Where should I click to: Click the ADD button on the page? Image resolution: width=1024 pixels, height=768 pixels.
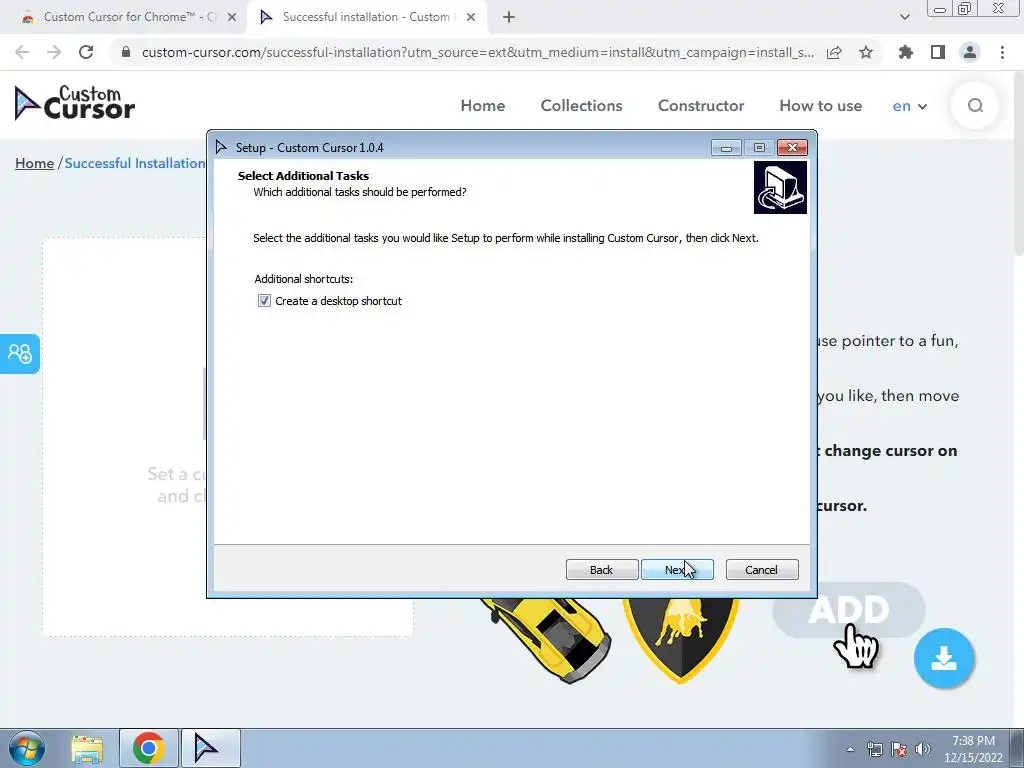(x=848, y=610)
